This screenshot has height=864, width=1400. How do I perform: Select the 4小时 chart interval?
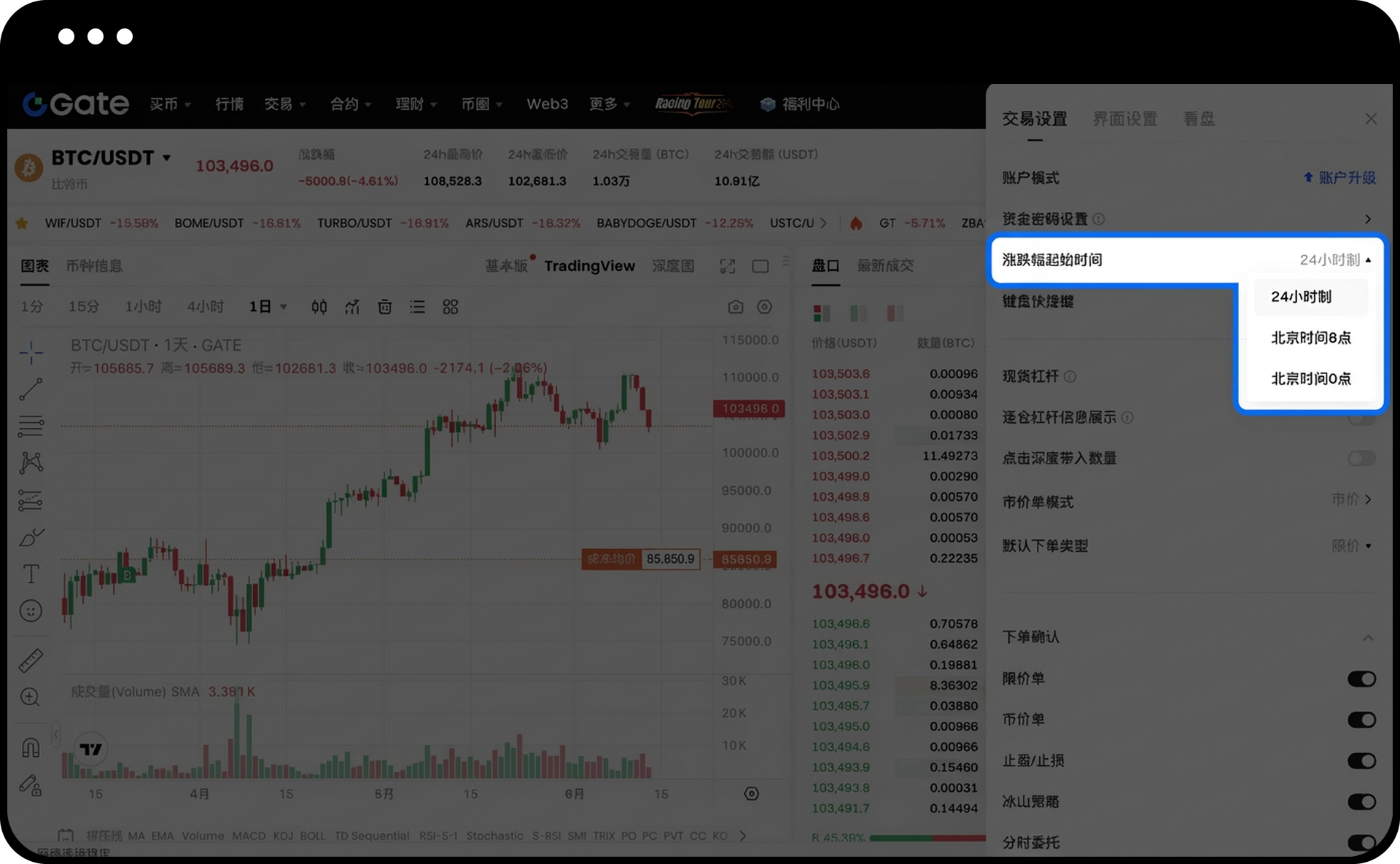click(205, 307)
